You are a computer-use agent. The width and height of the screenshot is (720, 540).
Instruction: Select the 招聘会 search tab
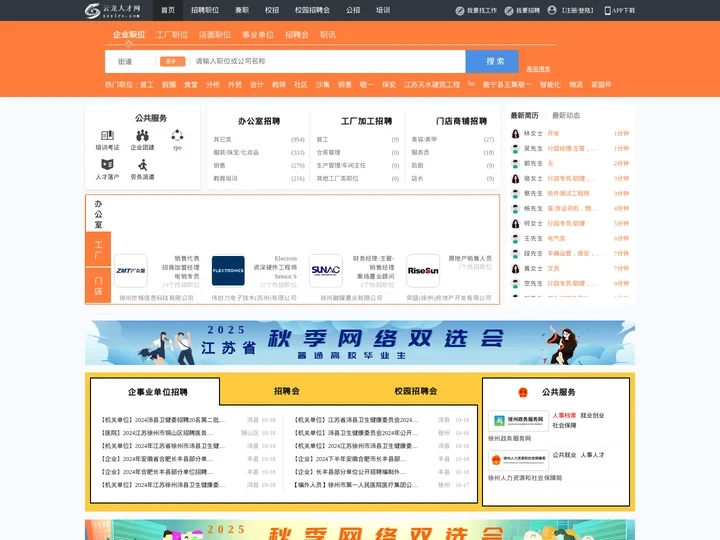[297, 34]
